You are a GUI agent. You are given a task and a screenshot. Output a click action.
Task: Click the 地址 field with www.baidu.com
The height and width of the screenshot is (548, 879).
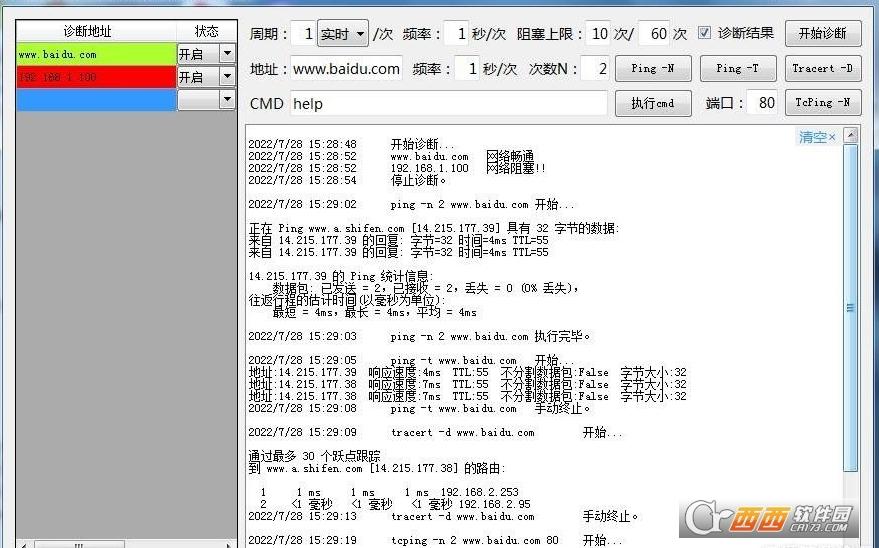pyautogui.click(x=346, y=68)
